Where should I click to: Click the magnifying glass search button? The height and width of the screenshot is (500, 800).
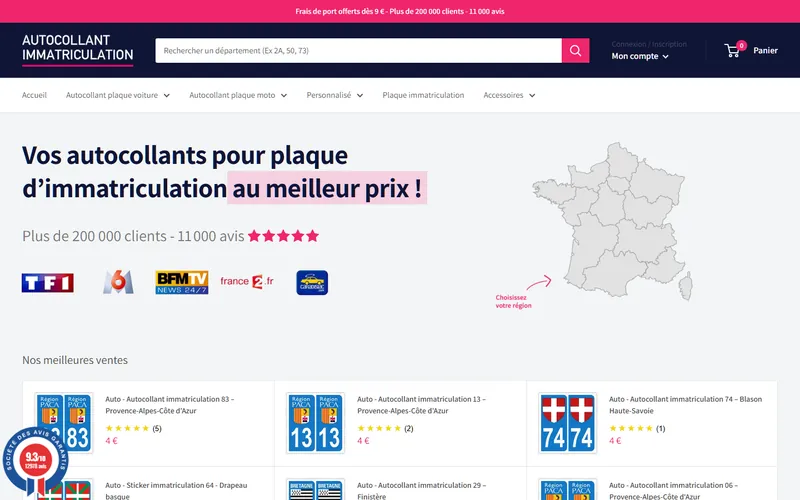pos(575,51)
